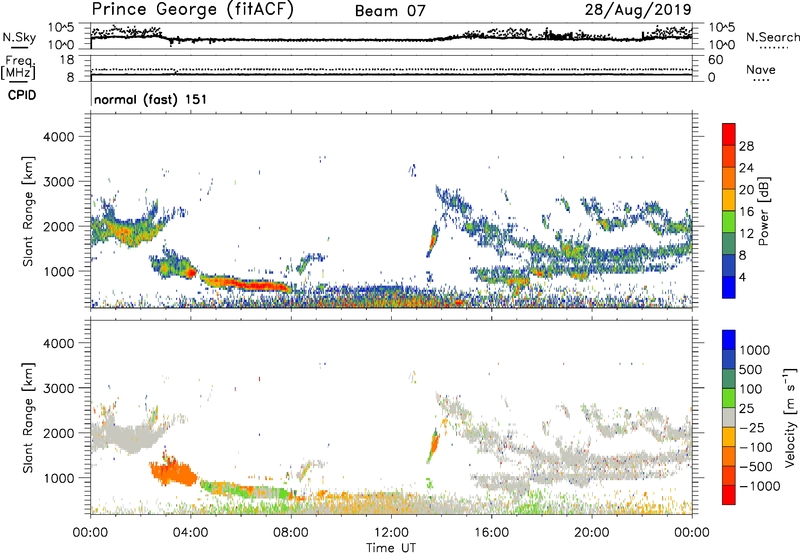Click the gray velocity cluster near 01:00 at 2000 km
This screenshot has height=554, width=800.
[128, 435]
